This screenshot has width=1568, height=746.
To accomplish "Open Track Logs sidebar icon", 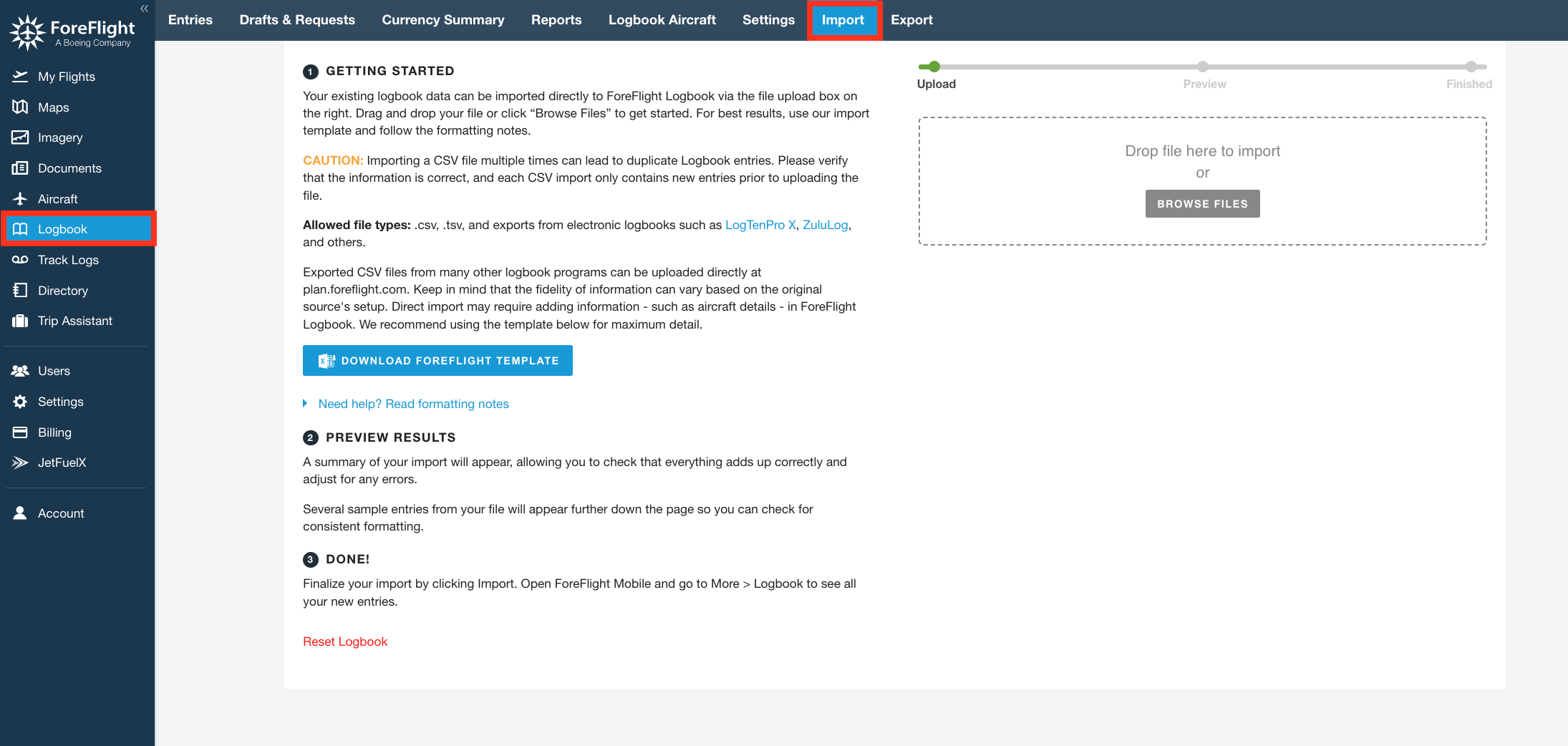I will [x=20, y=260].
